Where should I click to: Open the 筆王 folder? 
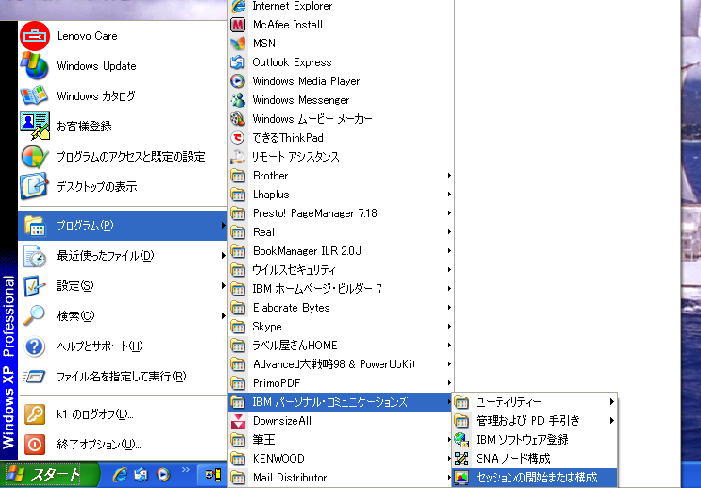pos(341,440)
